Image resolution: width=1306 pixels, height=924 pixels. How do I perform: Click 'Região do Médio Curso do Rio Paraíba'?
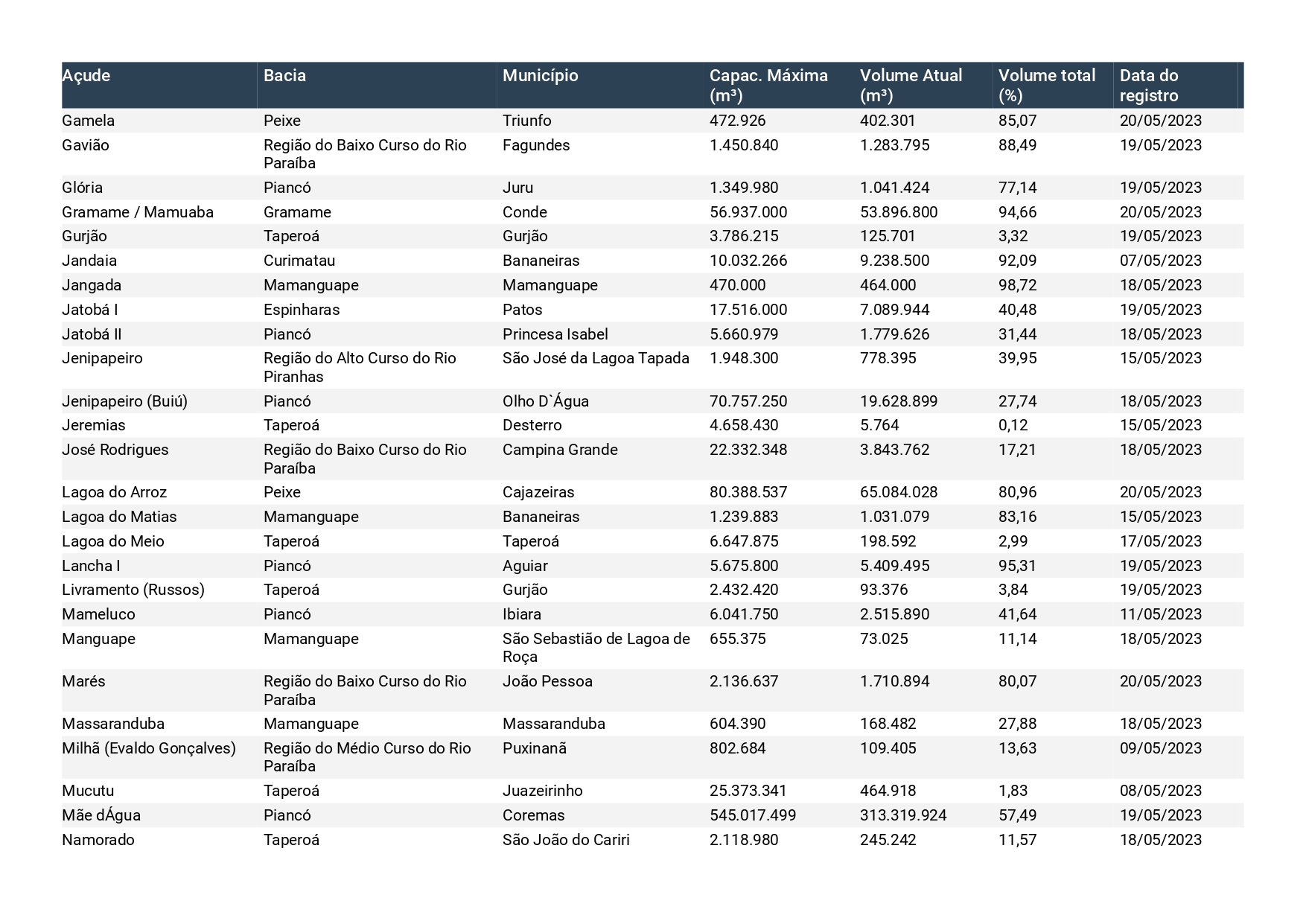pos(367,757)
